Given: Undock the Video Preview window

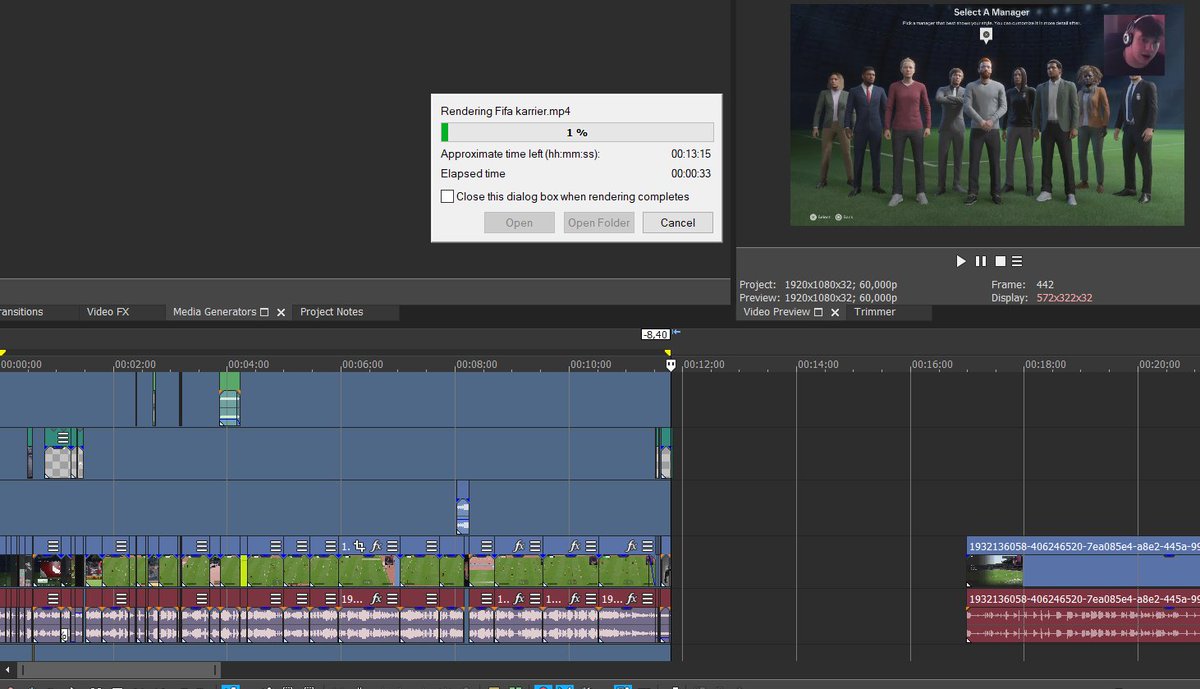Looking at the screenshot, I should coord(819,312).
